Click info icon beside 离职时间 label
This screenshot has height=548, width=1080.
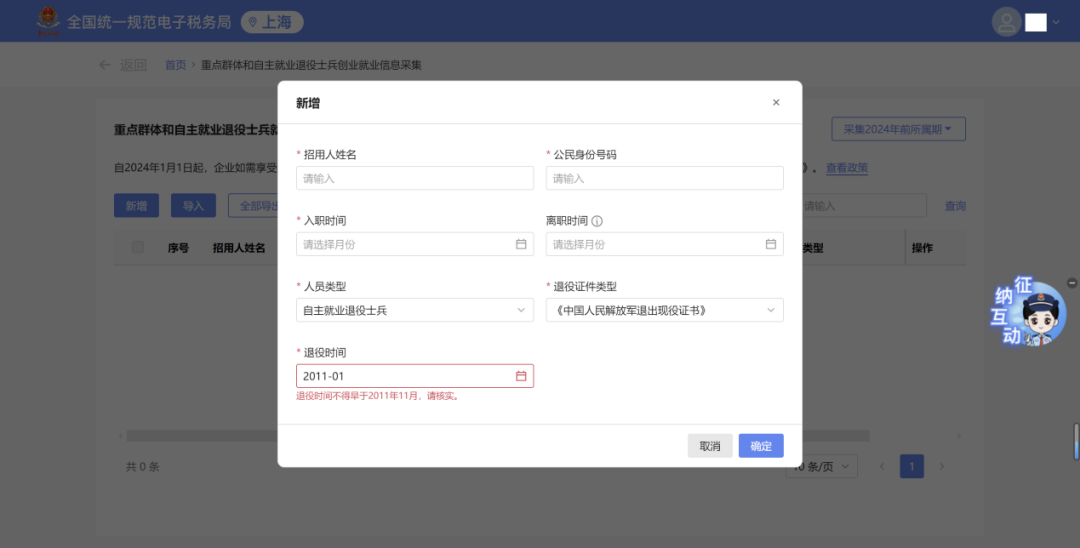coord(597,221)
